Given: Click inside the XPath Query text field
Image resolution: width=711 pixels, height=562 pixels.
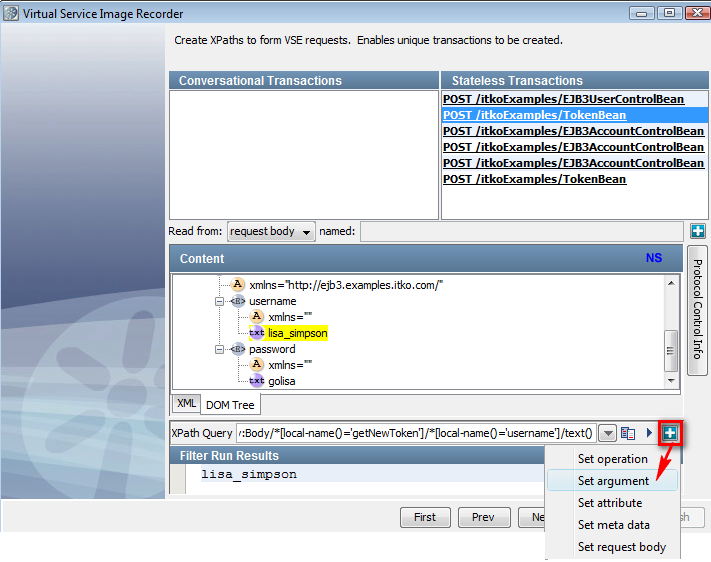Looking at the screenshot, I should (x=416, y=433).
